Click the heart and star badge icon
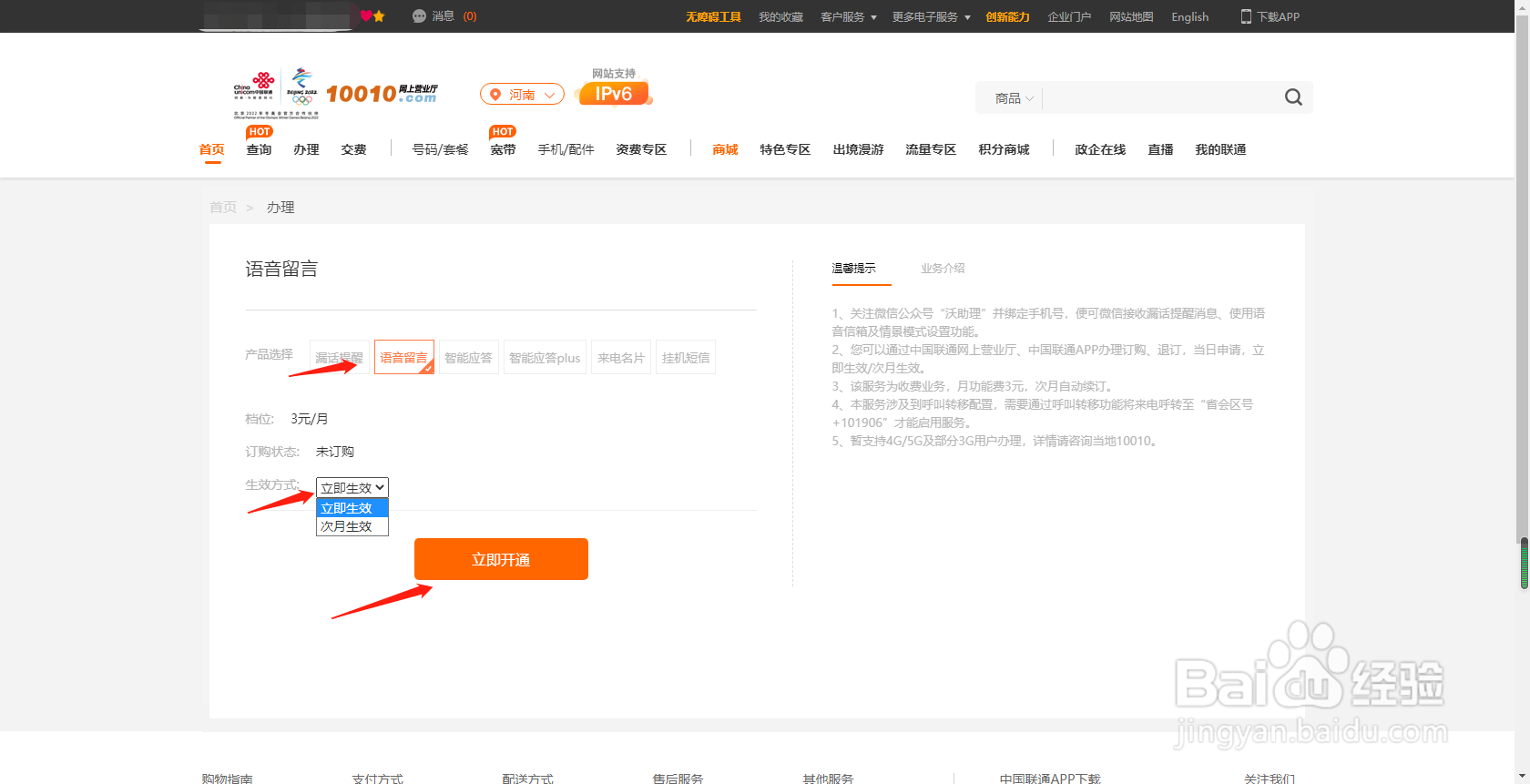This screenshot has height=784, width=1530. point(372,16)
